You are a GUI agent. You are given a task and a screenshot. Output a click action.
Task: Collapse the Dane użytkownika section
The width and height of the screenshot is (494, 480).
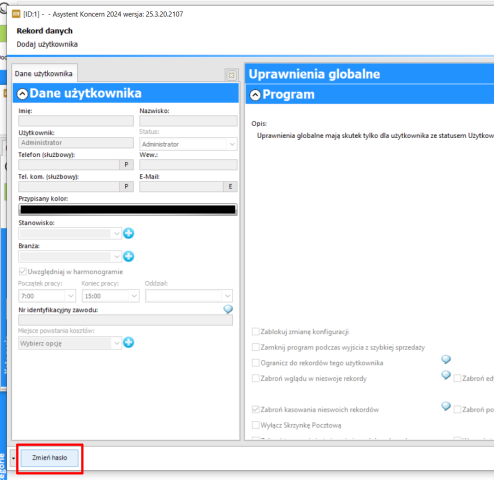22,94
